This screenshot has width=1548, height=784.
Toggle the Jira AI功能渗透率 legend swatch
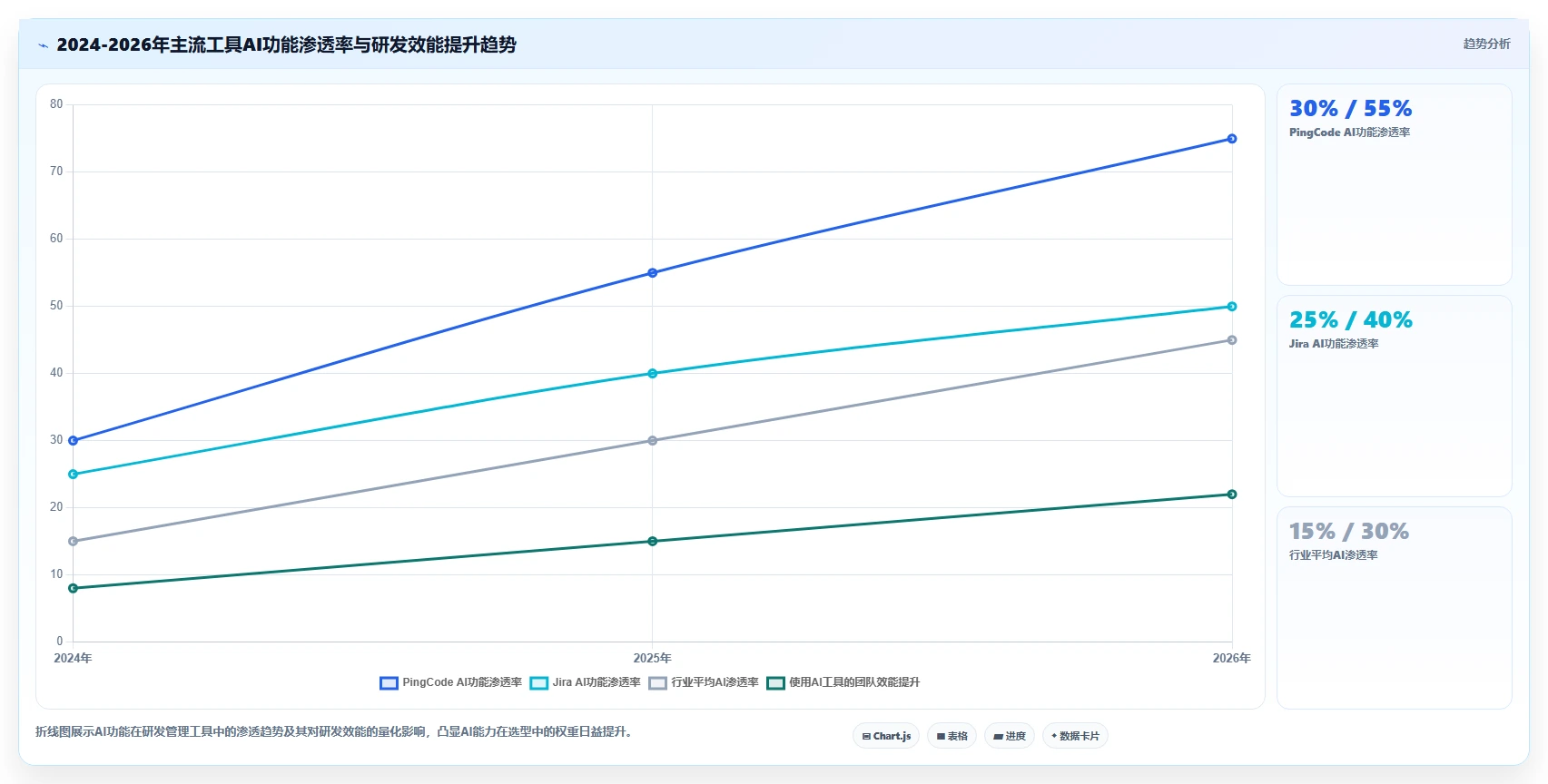pyautogui.click(x=539, y=683)
